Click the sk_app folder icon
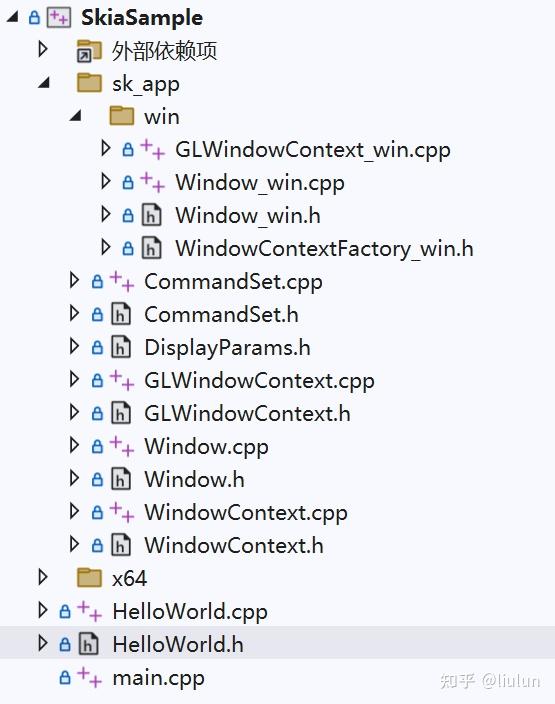Viewport: 555px width, 704px height. [89, 83]
